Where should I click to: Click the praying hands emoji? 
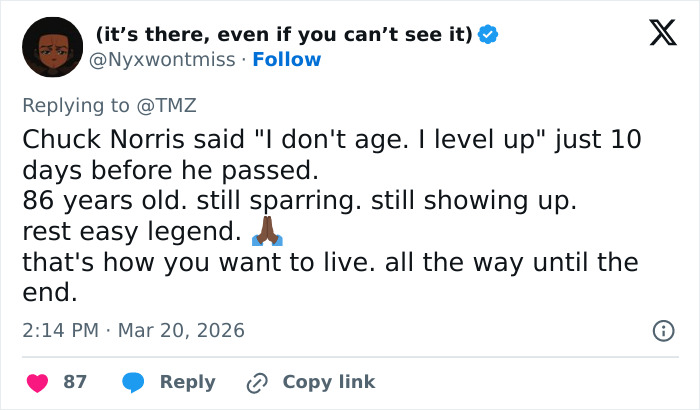tap(267, 233)
